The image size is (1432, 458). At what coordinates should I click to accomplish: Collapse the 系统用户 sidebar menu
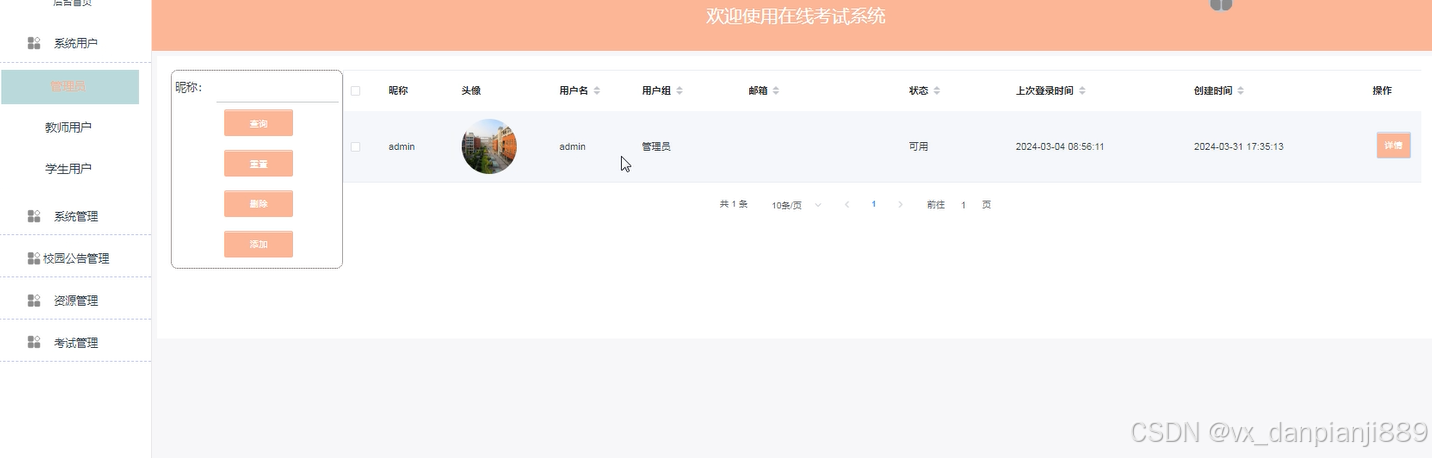click(76, 43)
